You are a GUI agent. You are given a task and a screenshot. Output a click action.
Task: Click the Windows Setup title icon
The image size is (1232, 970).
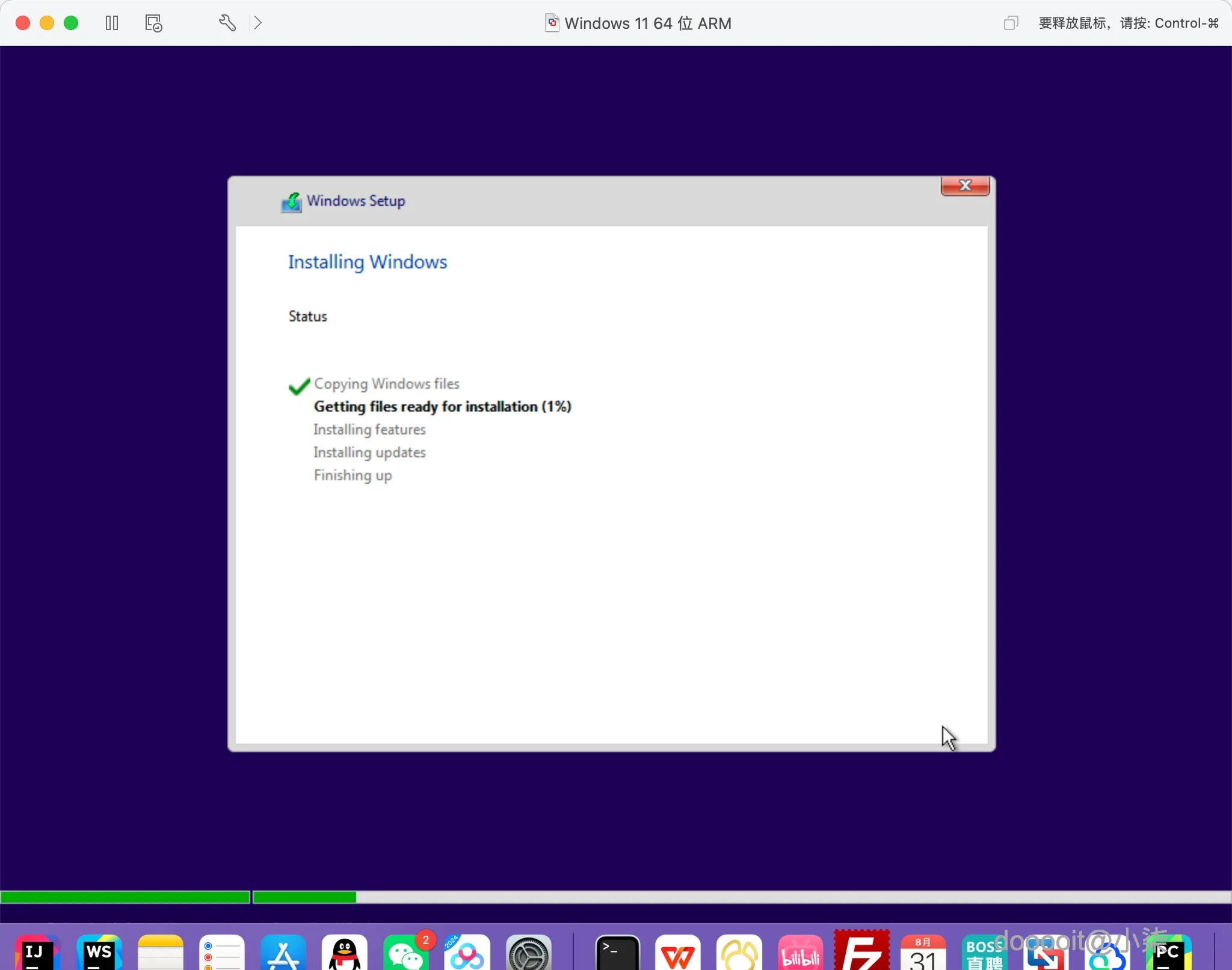pyautogui.click(x=292, y=202)
